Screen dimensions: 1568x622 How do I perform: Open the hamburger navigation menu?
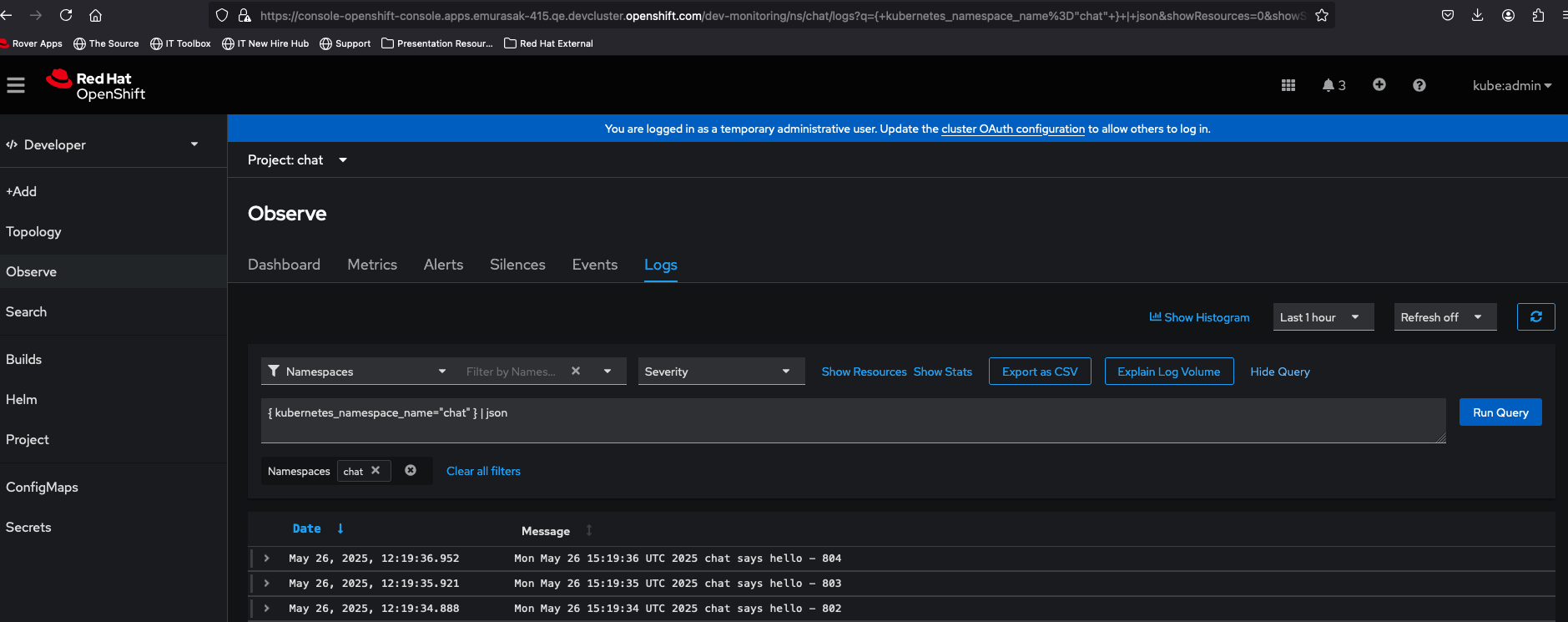[x=16, y=85]
